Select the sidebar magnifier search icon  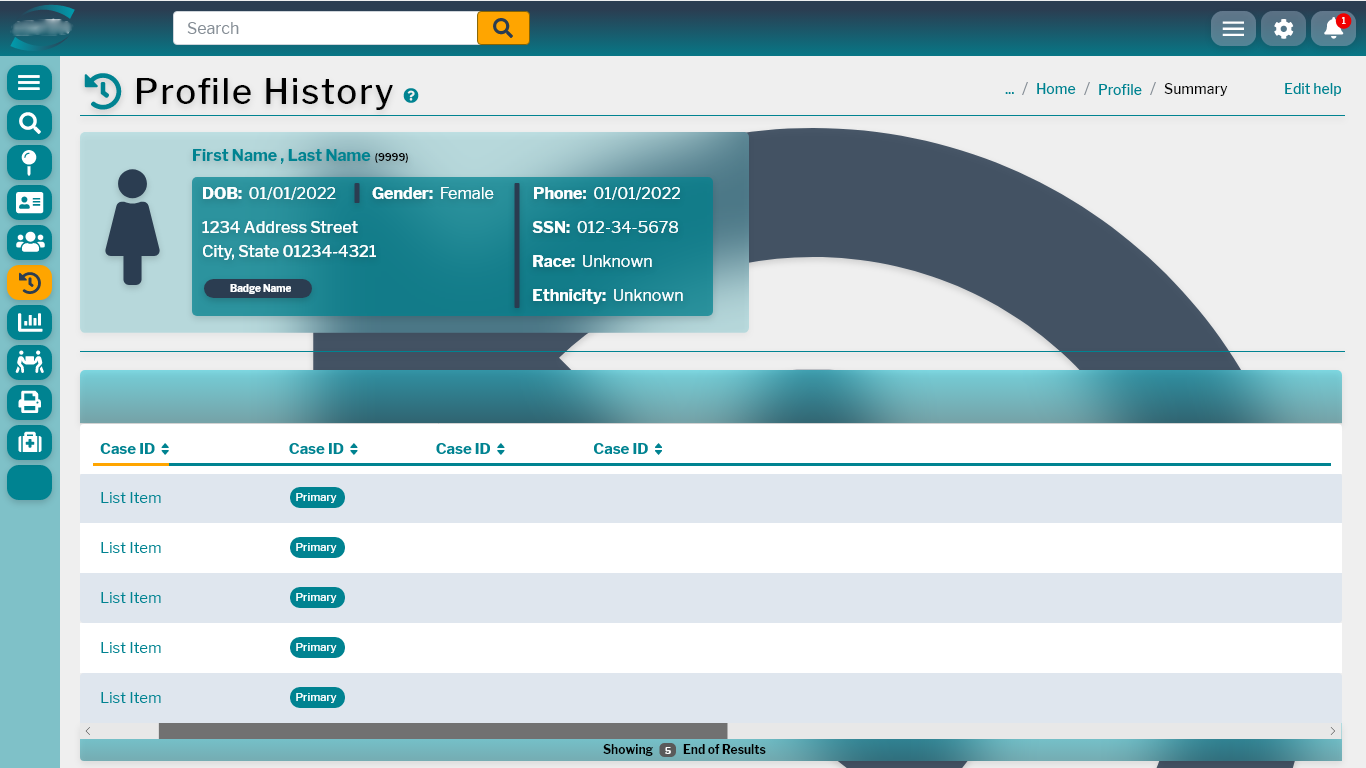29,122
